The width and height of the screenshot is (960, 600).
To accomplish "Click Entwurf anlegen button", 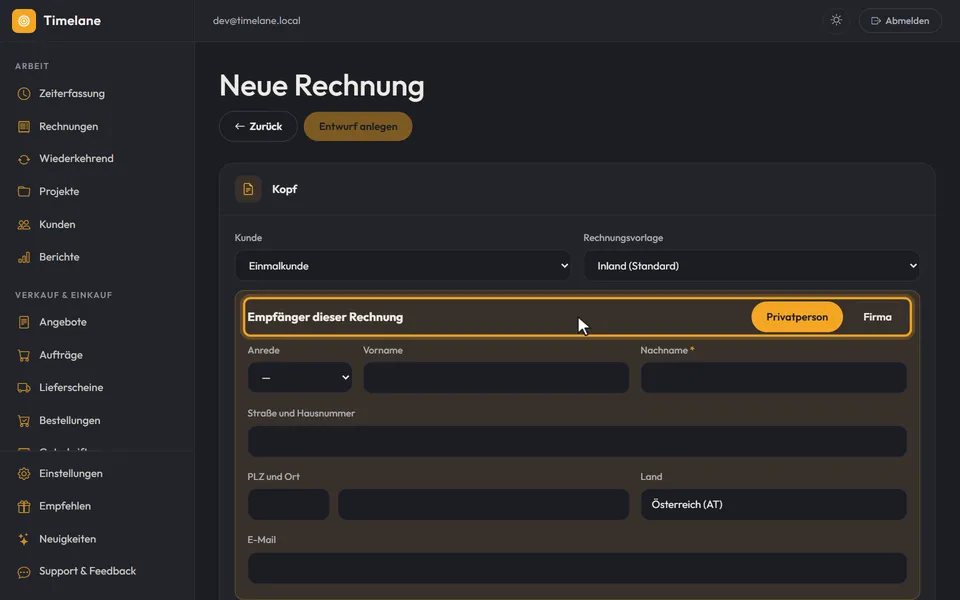I will 358,127.
